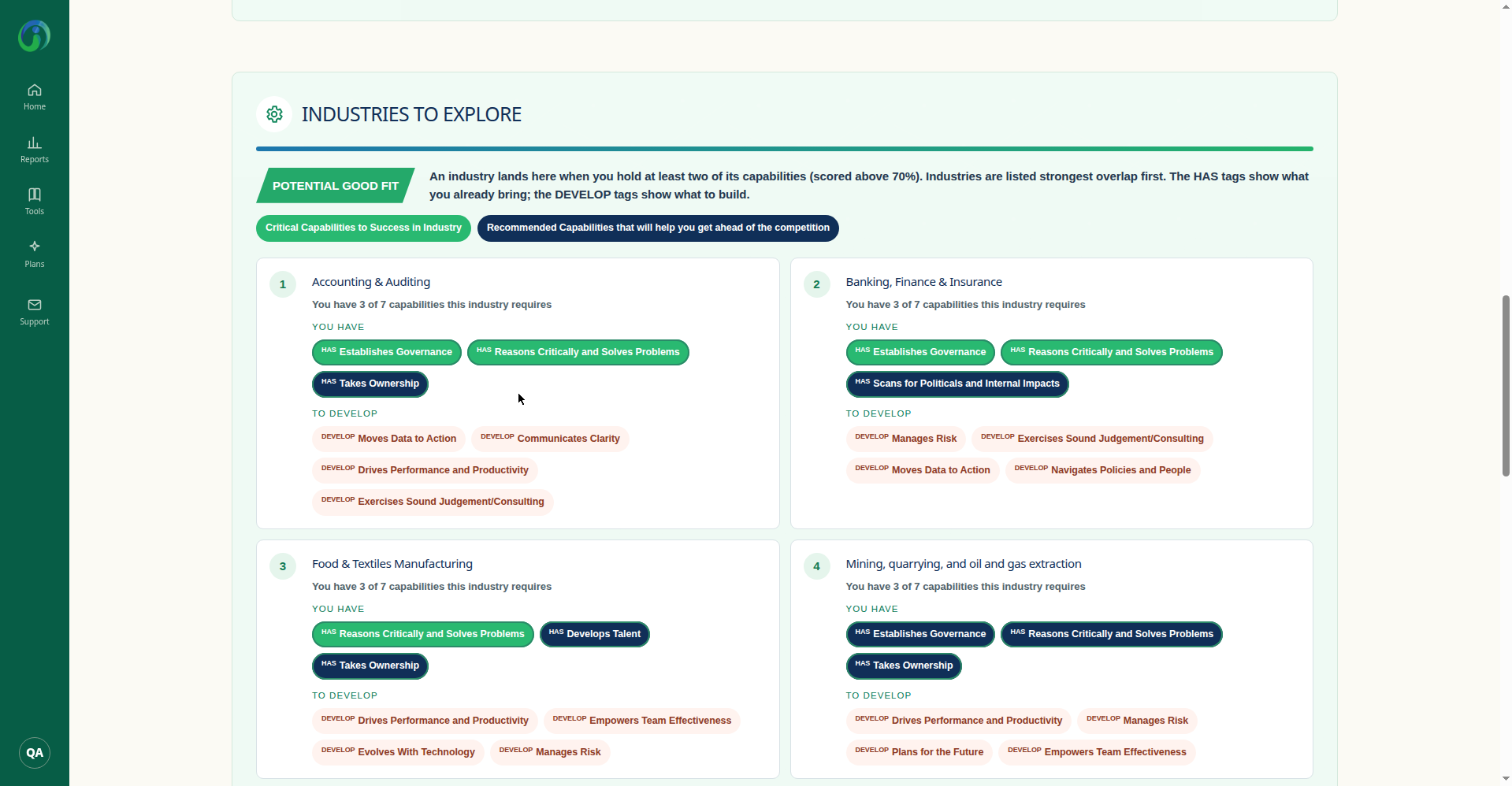Click Drives Performance and Productivity under Food & Textiles
This screenshot has height=786, width=1512.
425,721
